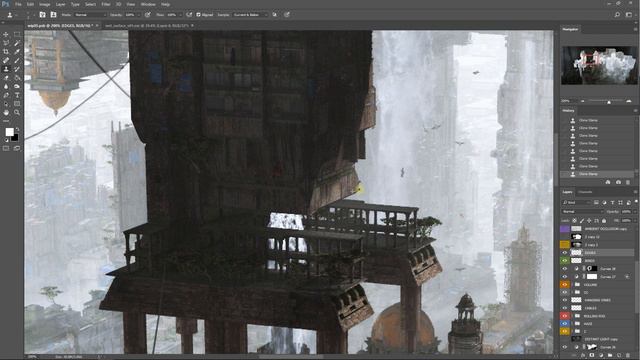This screenshot has width=640, height=360.
Task: Expand the VOLUME layer group
Action: 572,284
